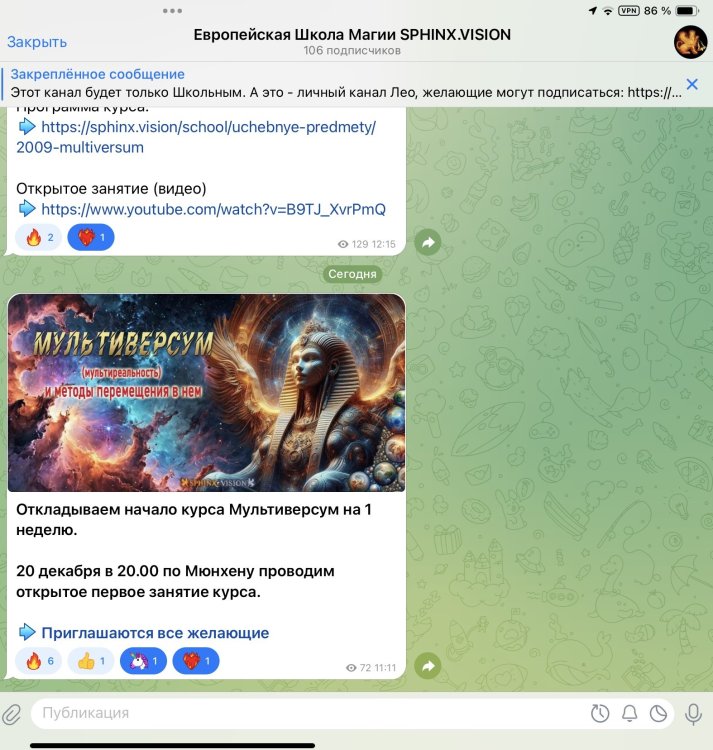713x750 pixels.
Task: Open the Мультиверсум banner image
Action: (x=206, y=392)
